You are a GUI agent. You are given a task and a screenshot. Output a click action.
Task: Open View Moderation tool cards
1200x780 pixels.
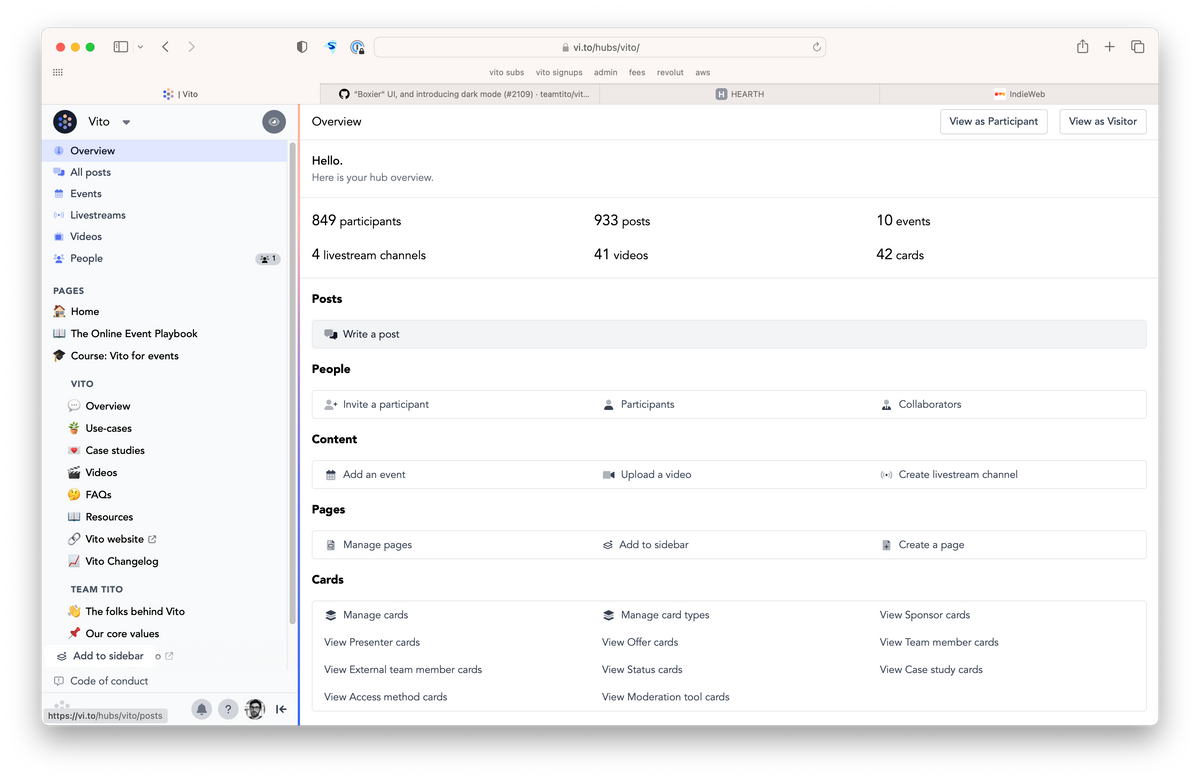(x=666, y=697)
